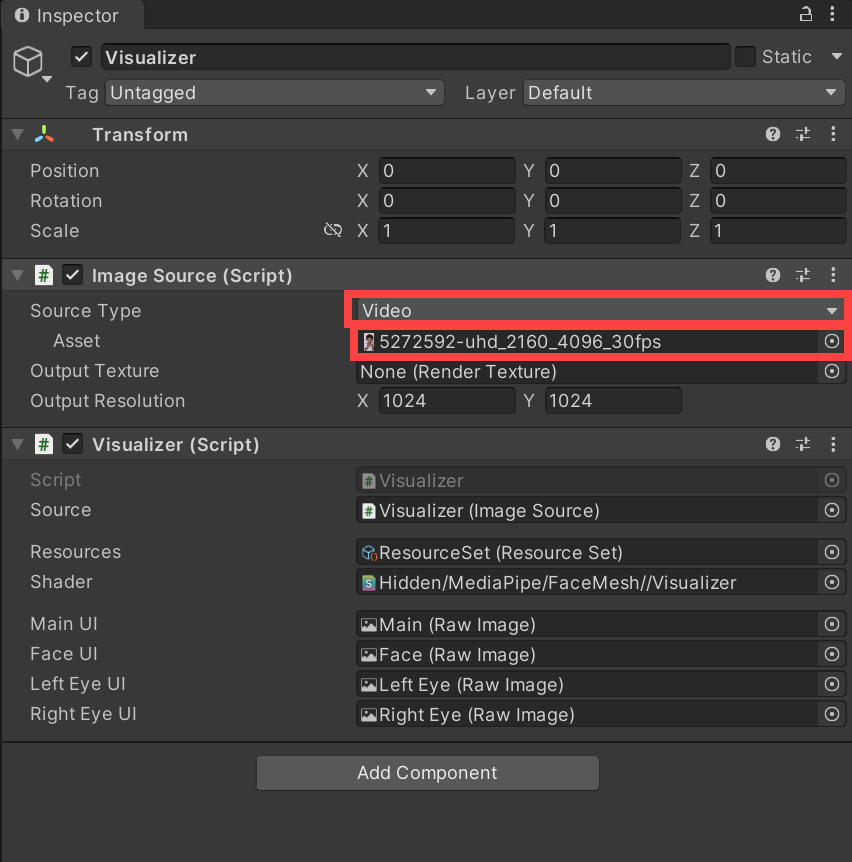The width and height of the screenshot is (852, 862).
Task: Open the GameObject icon dropdown arrow
Action: pyautogui.click(x=47, y=79)
